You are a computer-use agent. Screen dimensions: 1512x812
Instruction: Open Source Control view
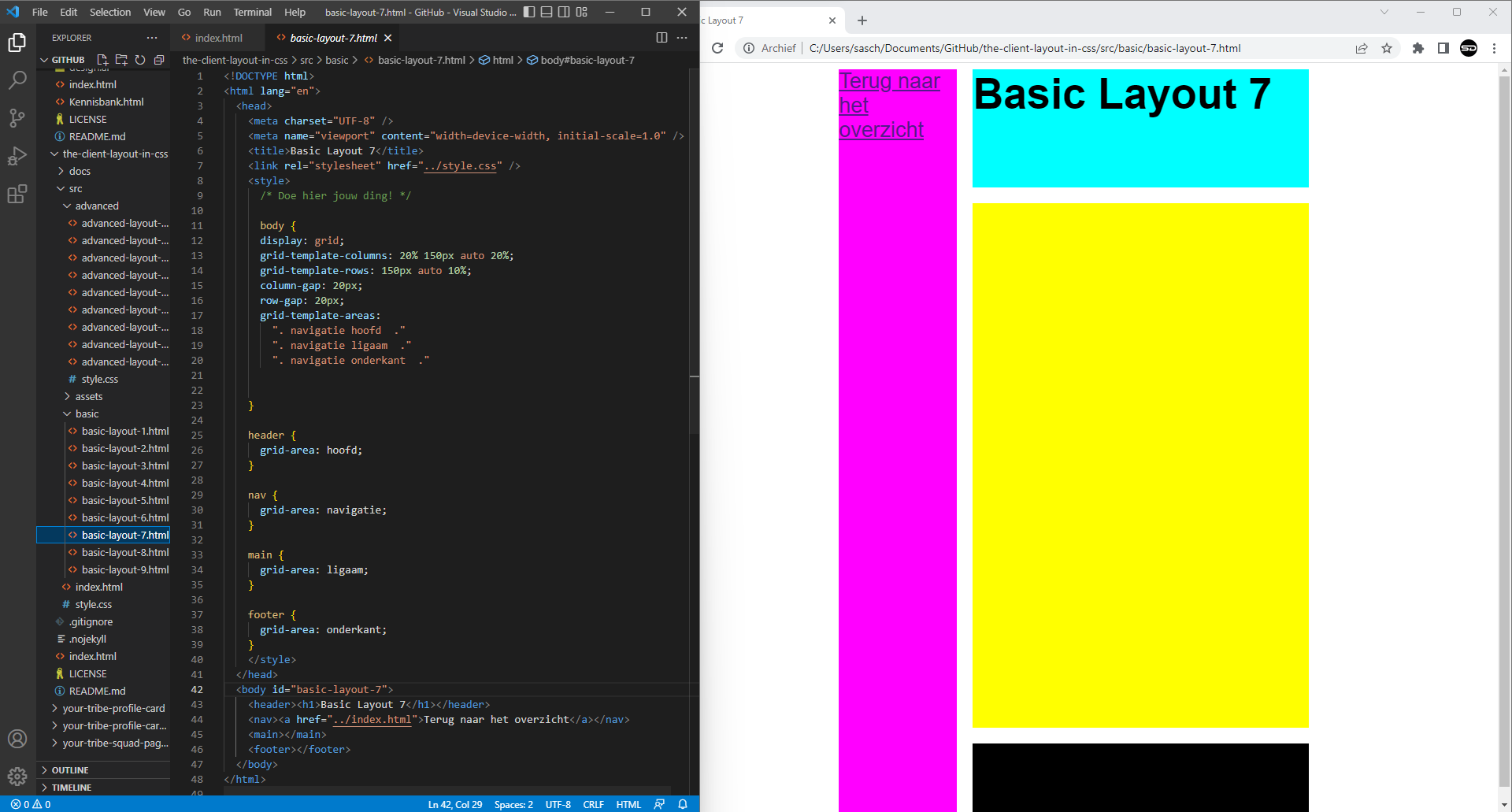[17, 118]
